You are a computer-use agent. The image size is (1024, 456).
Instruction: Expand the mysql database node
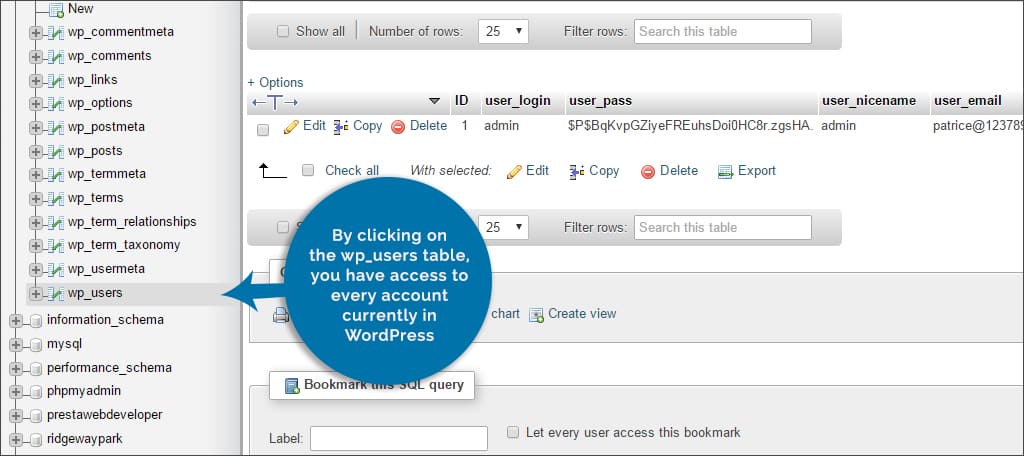click(x=16, y=344)
